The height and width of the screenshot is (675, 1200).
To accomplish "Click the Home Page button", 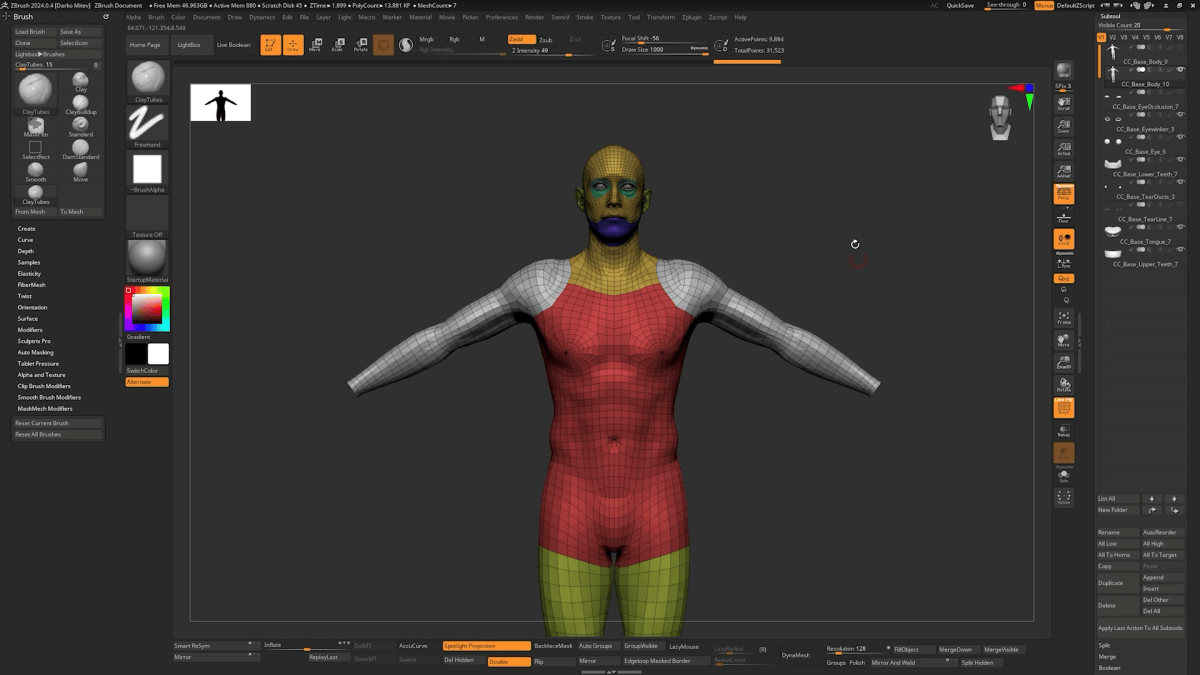I will [145, 45].
